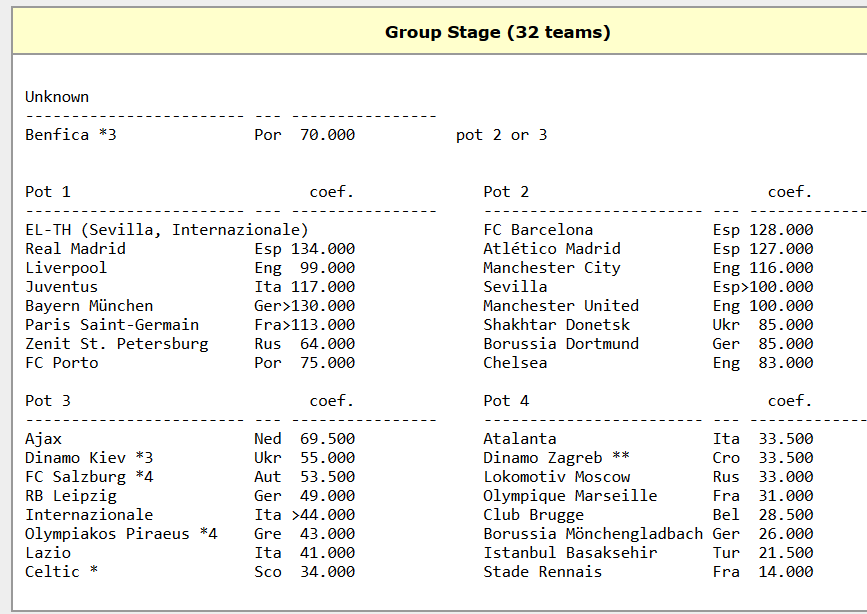This screenshot has height=614, width=867.
Task: Select the 'Unknown' section label
Action: click(57, 97)
